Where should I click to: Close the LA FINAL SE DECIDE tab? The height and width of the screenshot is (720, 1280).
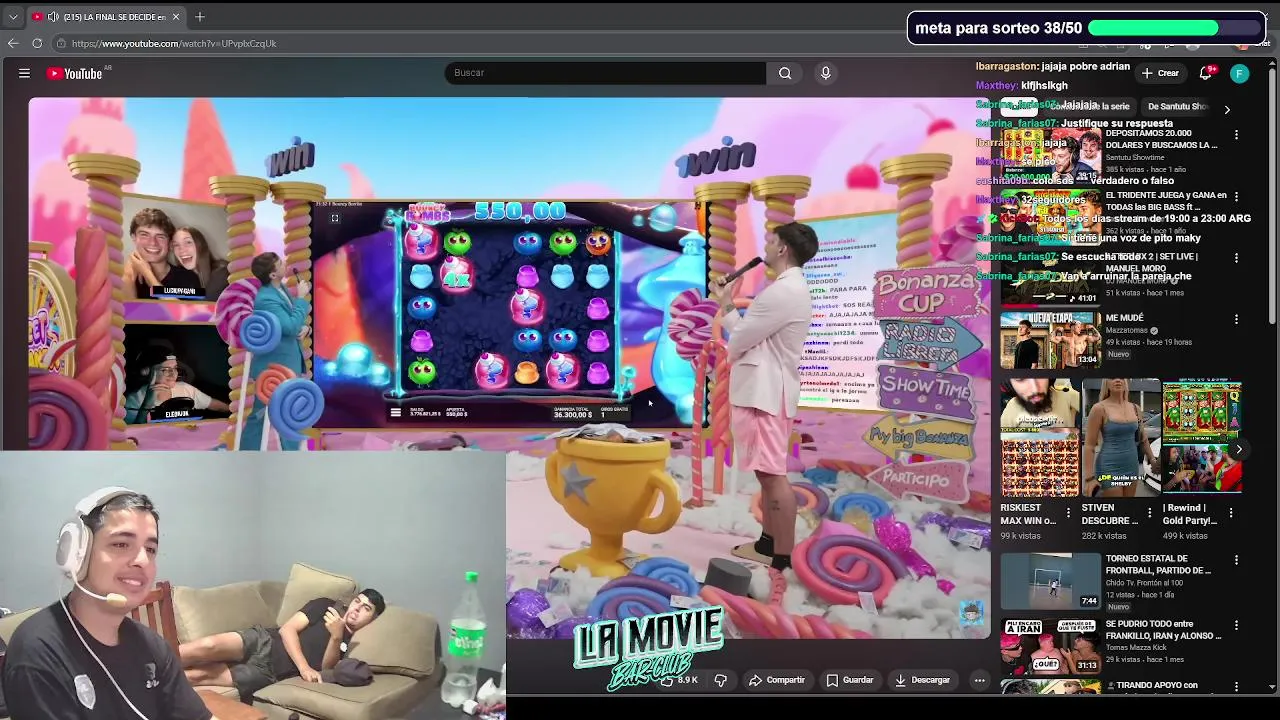click(x=176, y=17)
